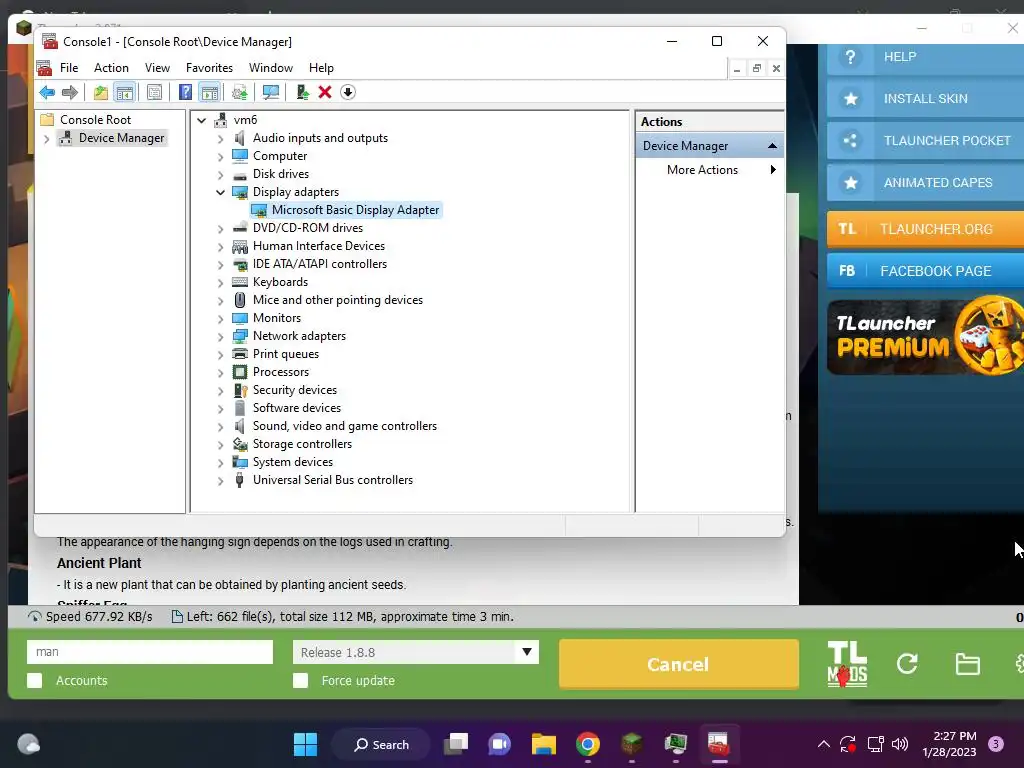Click the TL Mods icon

pos(847,664)
